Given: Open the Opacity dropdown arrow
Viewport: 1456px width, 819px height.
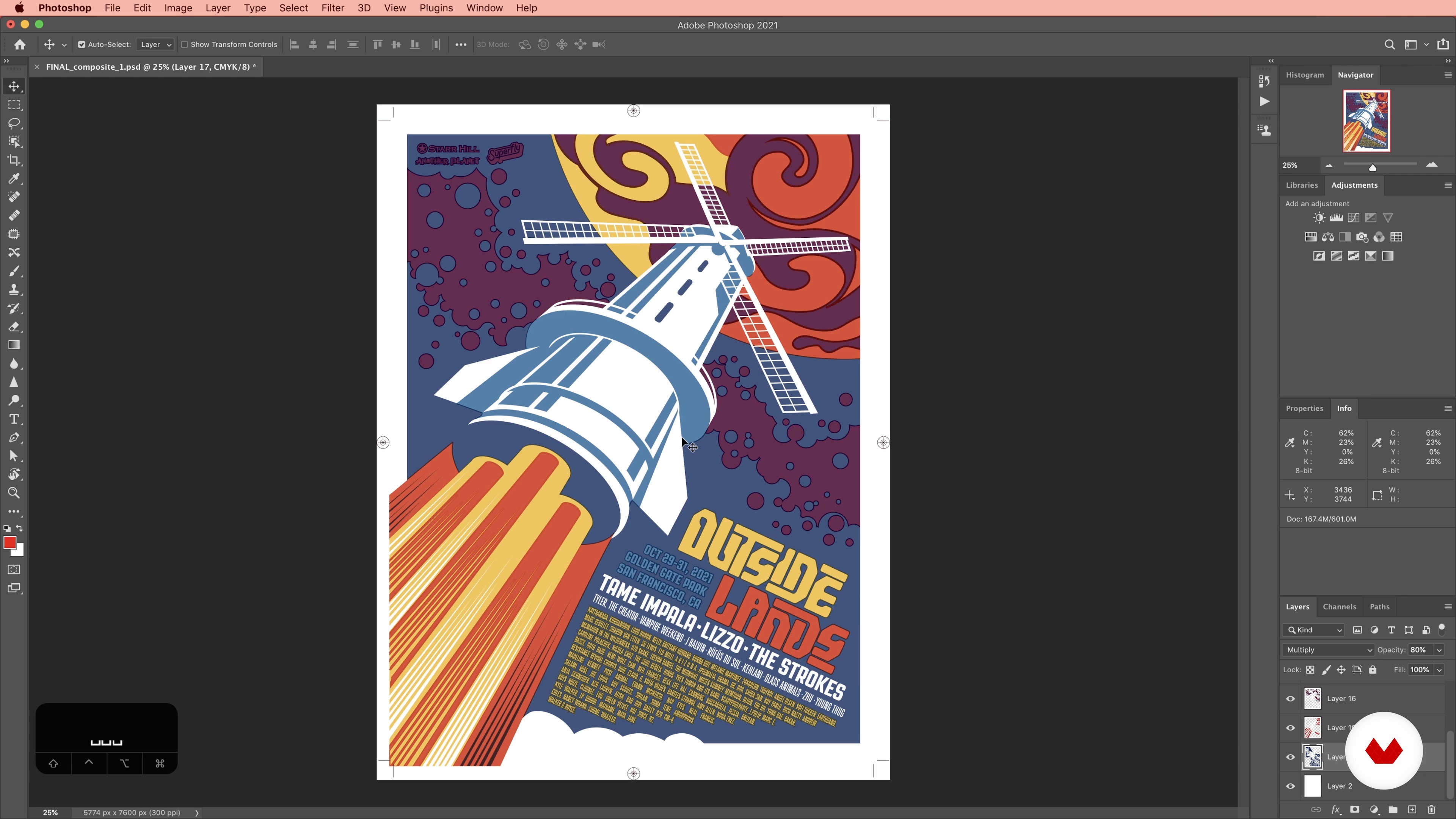Looking at the screenshot, I should 1439,650.
